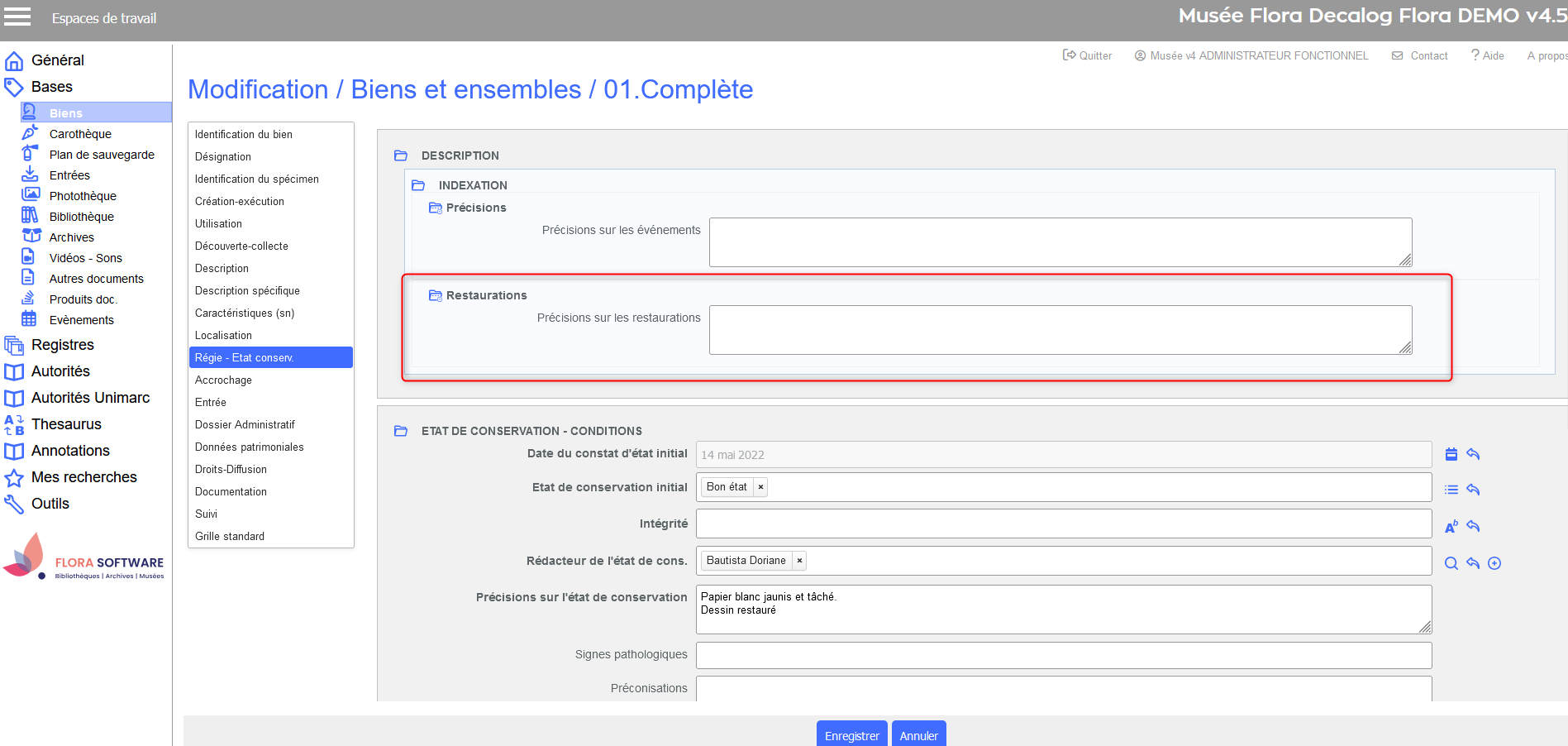Click into the Précisions sur les restaurations textarea
This screenshot has width=1568, height=746.
1060,330
